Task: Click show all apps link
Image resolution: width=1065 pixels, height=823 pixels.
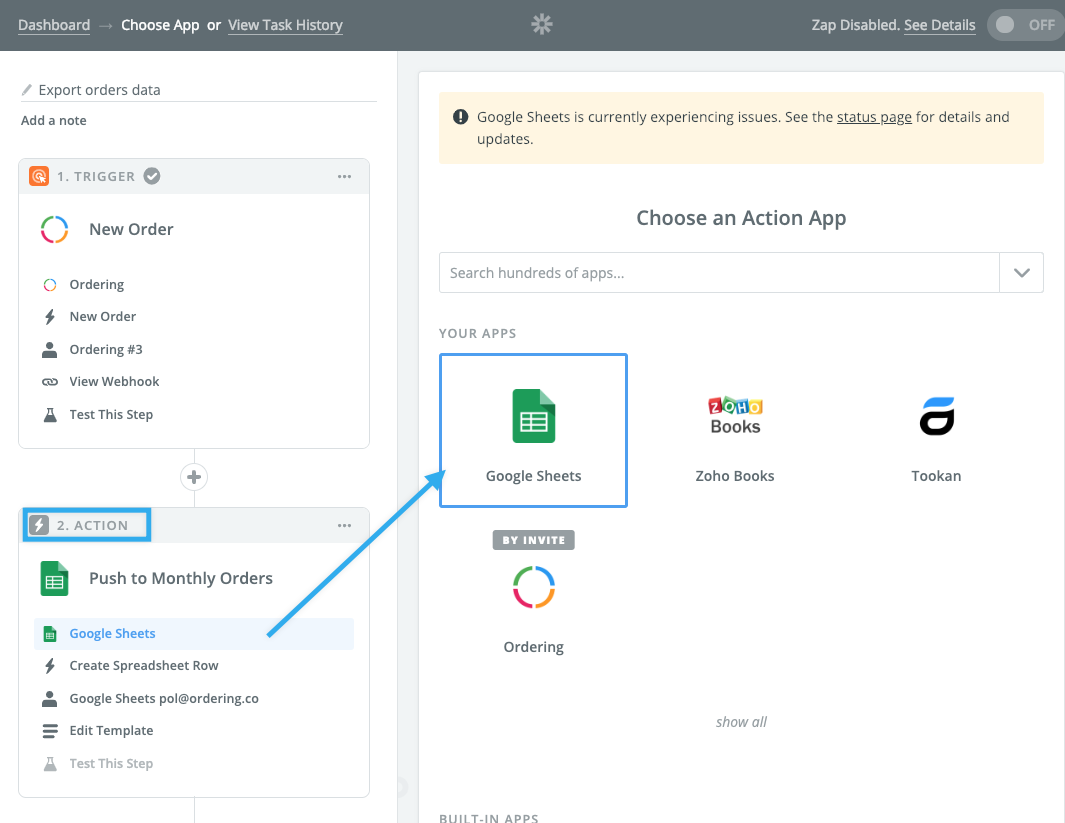Action: click(x=741, y=722)
